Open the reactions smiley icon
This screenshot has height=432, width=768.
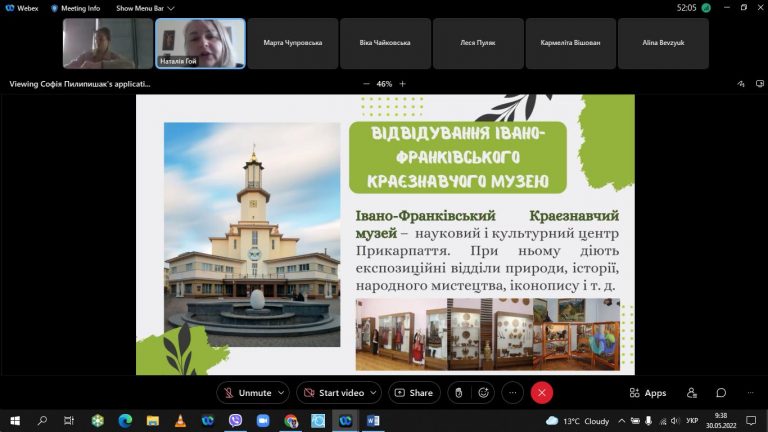[x=483, y=393]
